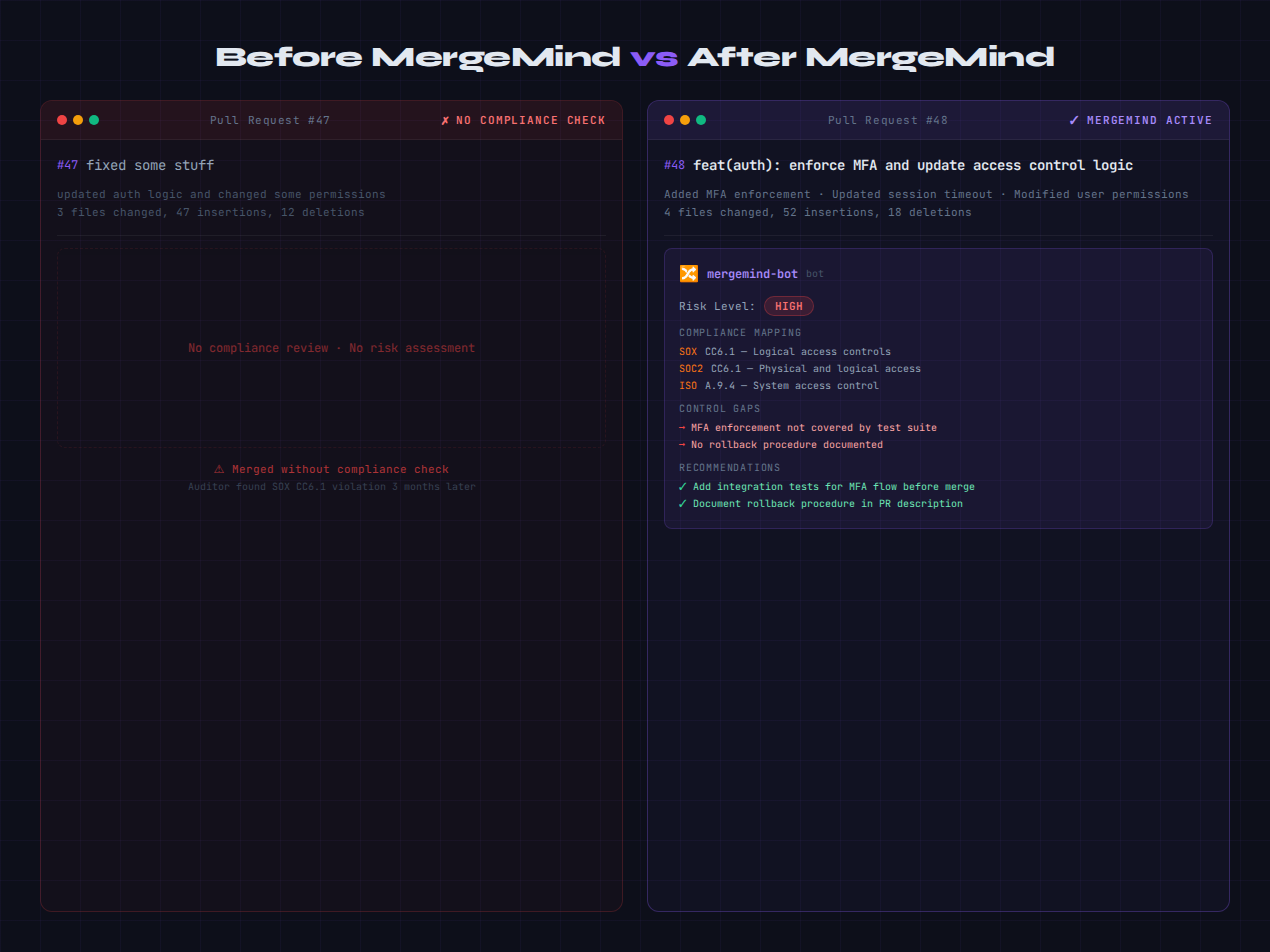Viewport: 1270px width, 952px height.
Task: Click 'No rollback procedure documented' gap
Action: 787,445
